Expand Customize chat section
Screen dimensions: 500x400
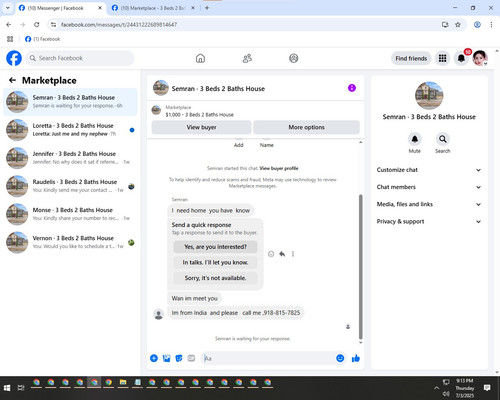[428, 170]
